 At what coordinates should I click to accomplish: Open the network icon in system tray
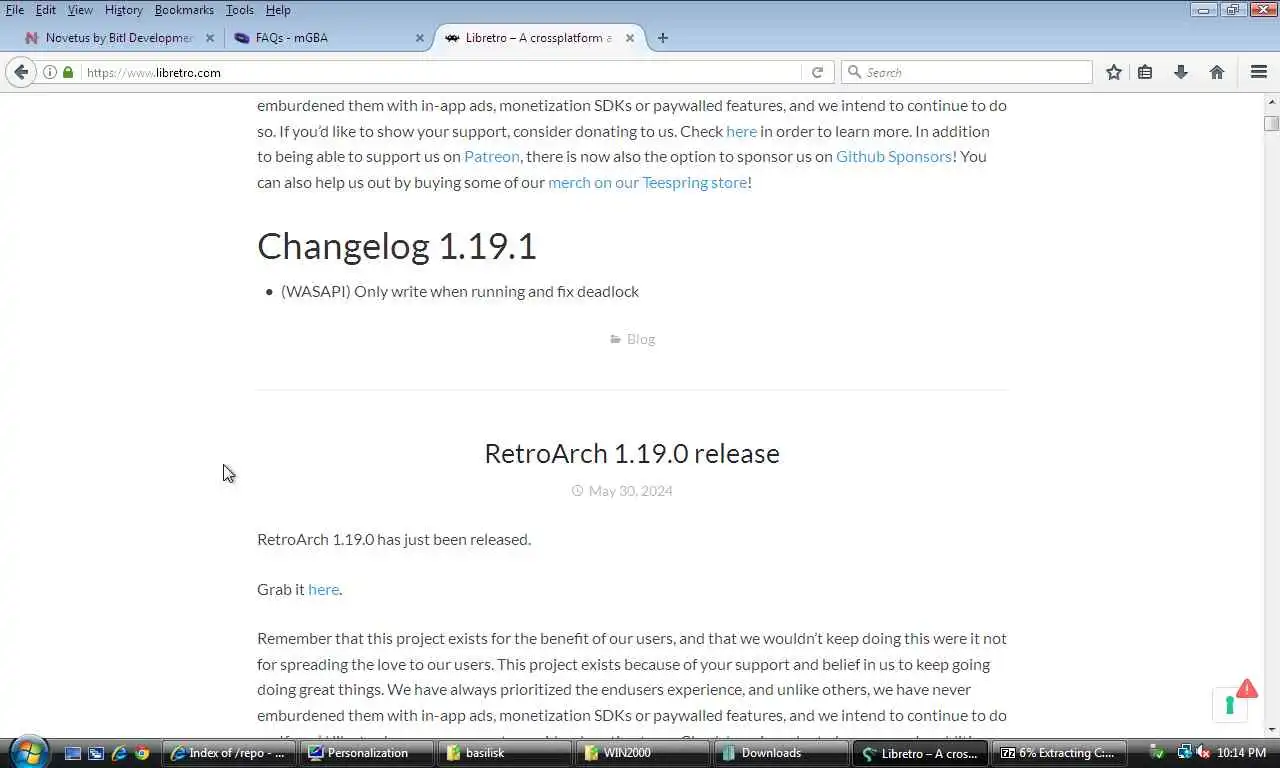pyautogui.click(x=1184, y=753)
